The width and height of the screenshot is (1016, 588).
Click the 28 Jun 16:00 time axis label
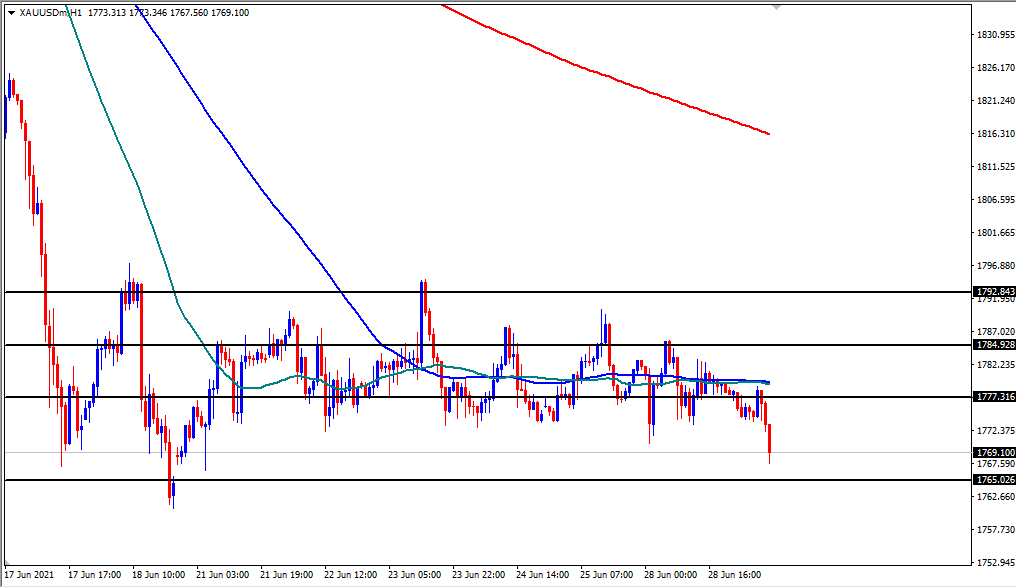click(x=735, y=575)
